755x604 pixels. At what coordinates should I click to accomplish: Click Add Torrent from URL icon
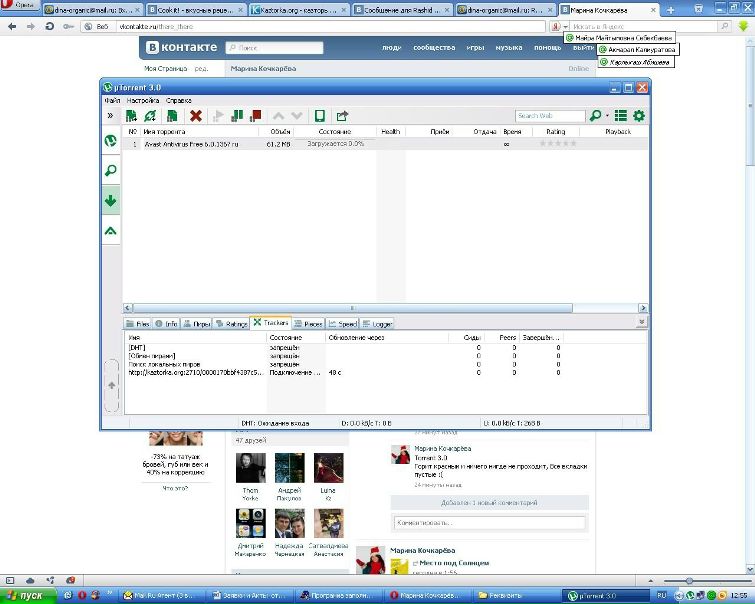click(151, 116)
